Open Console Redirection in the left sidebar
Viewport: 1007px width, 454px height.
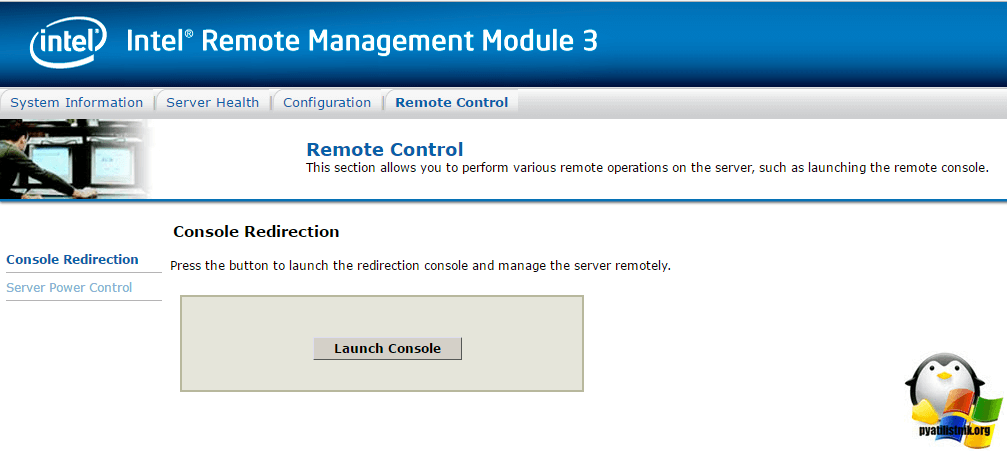[72, 259]
